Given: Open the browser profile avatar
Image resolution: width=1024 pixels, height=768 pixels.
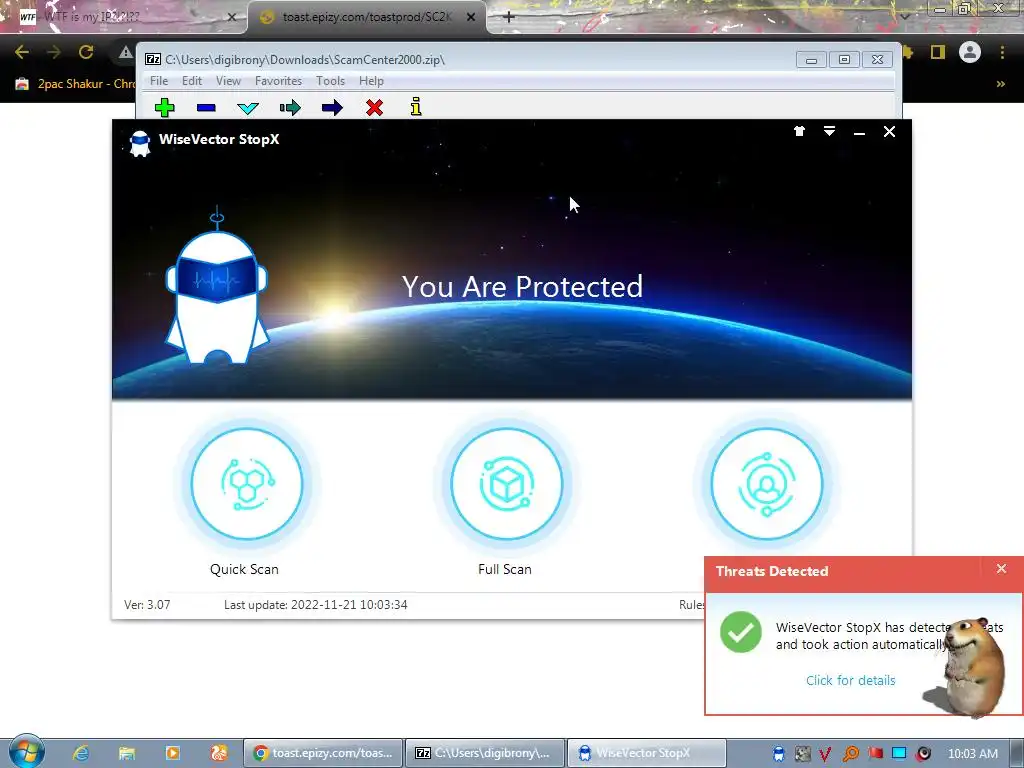Looking at the screenshot, I should coord(970,52).
